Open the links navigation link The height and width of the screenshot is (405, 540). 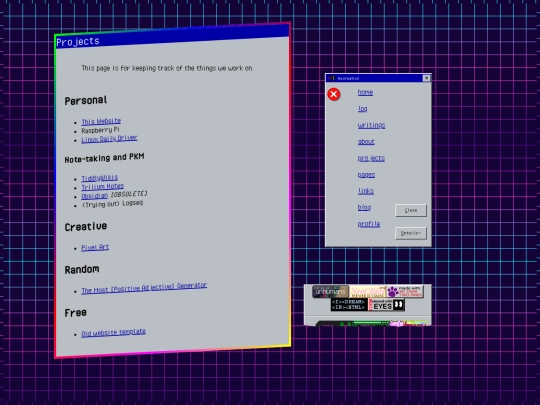pos(365,191)
